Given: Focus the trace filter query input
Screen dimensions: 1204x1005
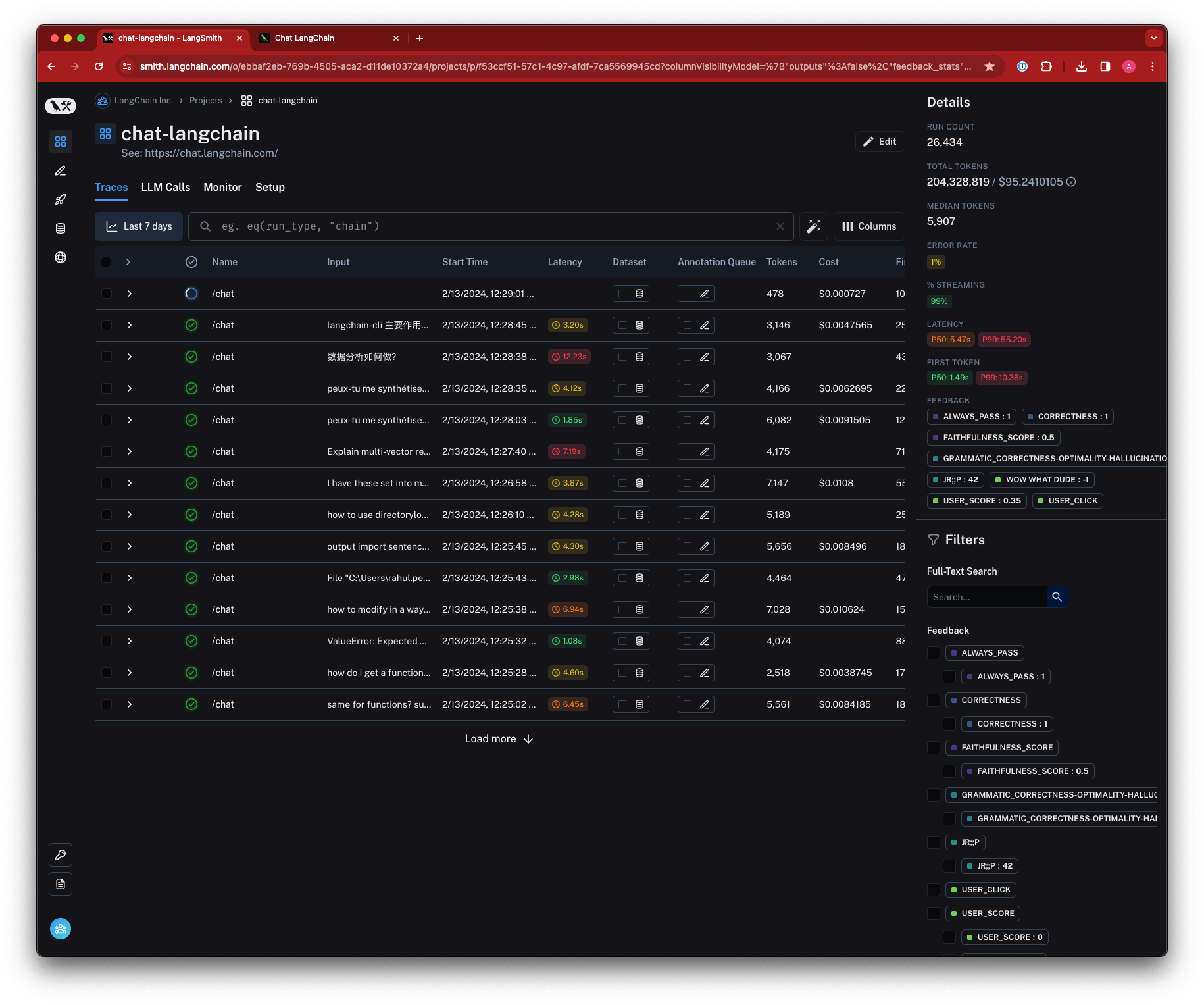Looking at the screenshot, I should [x=491, y=226].
